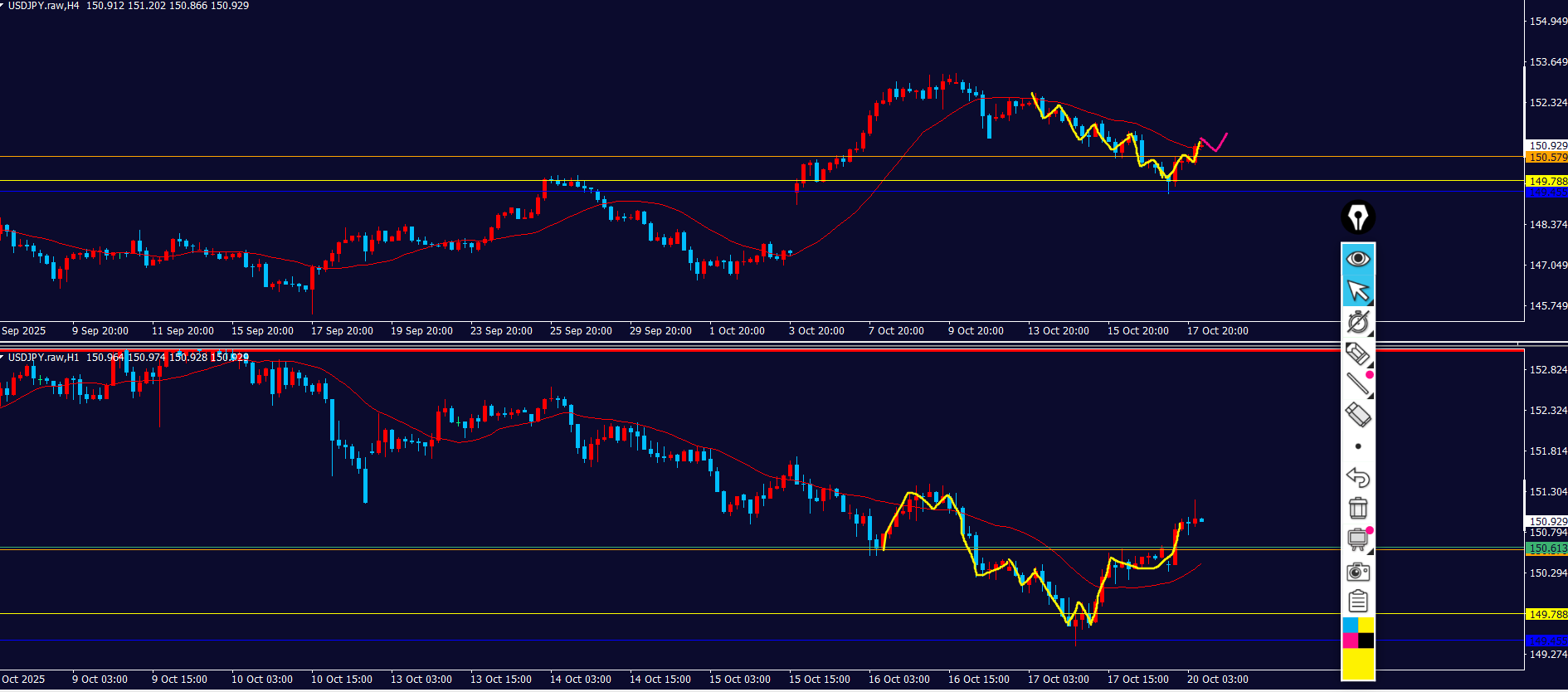Viewport: 1568px width, 692px height.
Task: Select the highlighter marker tool
Action: coord(1357,353)
